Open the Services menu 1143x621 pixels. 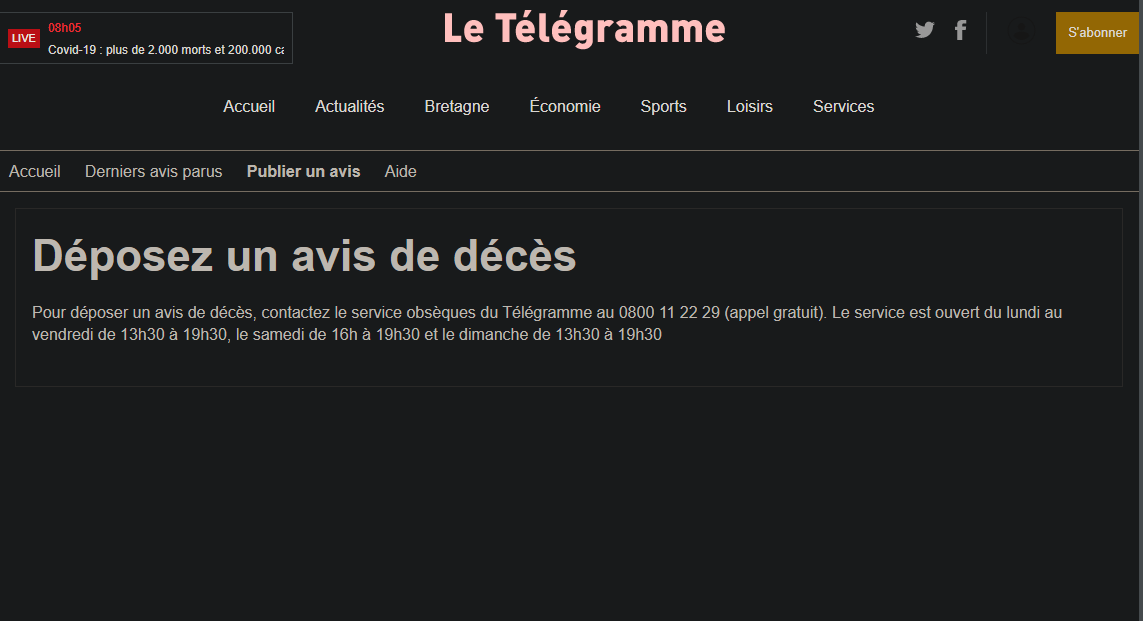pos(843,106)
